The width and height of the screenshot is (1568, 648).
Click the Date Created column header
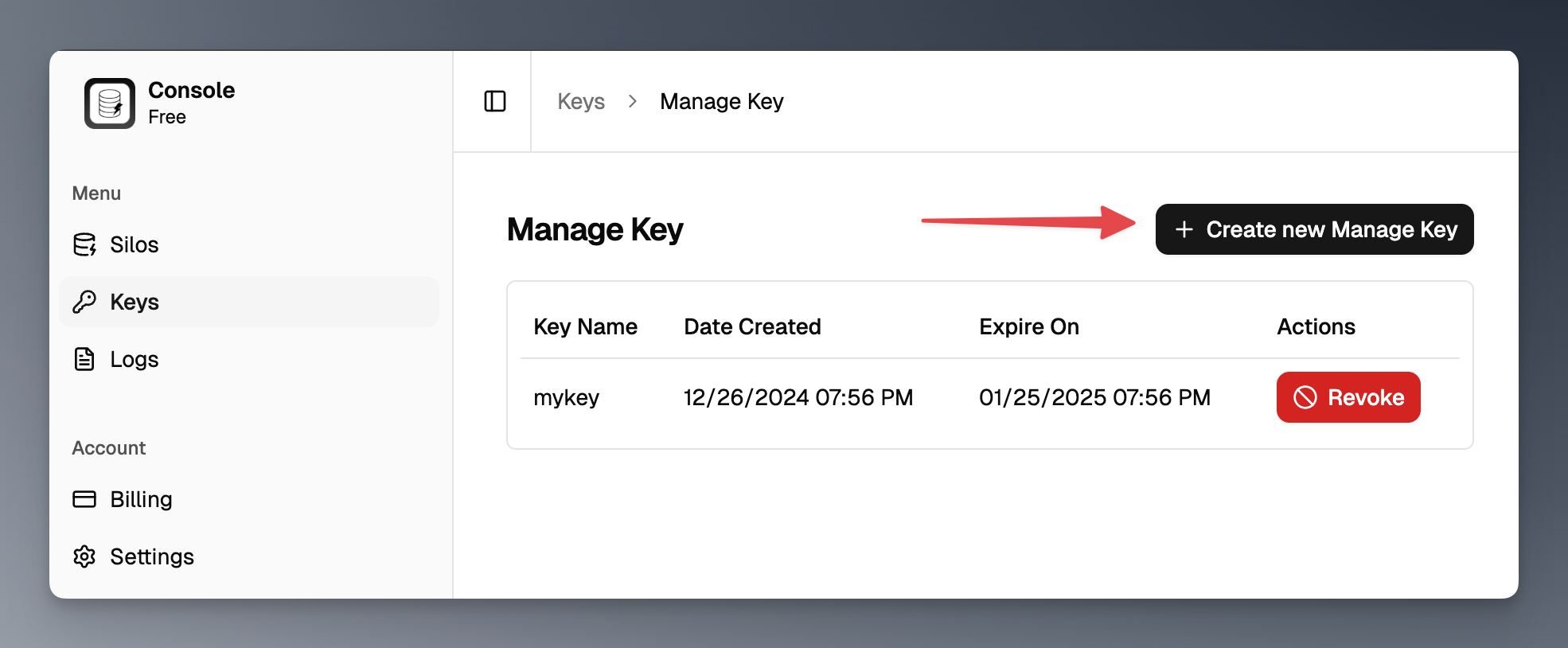[752, 326]
